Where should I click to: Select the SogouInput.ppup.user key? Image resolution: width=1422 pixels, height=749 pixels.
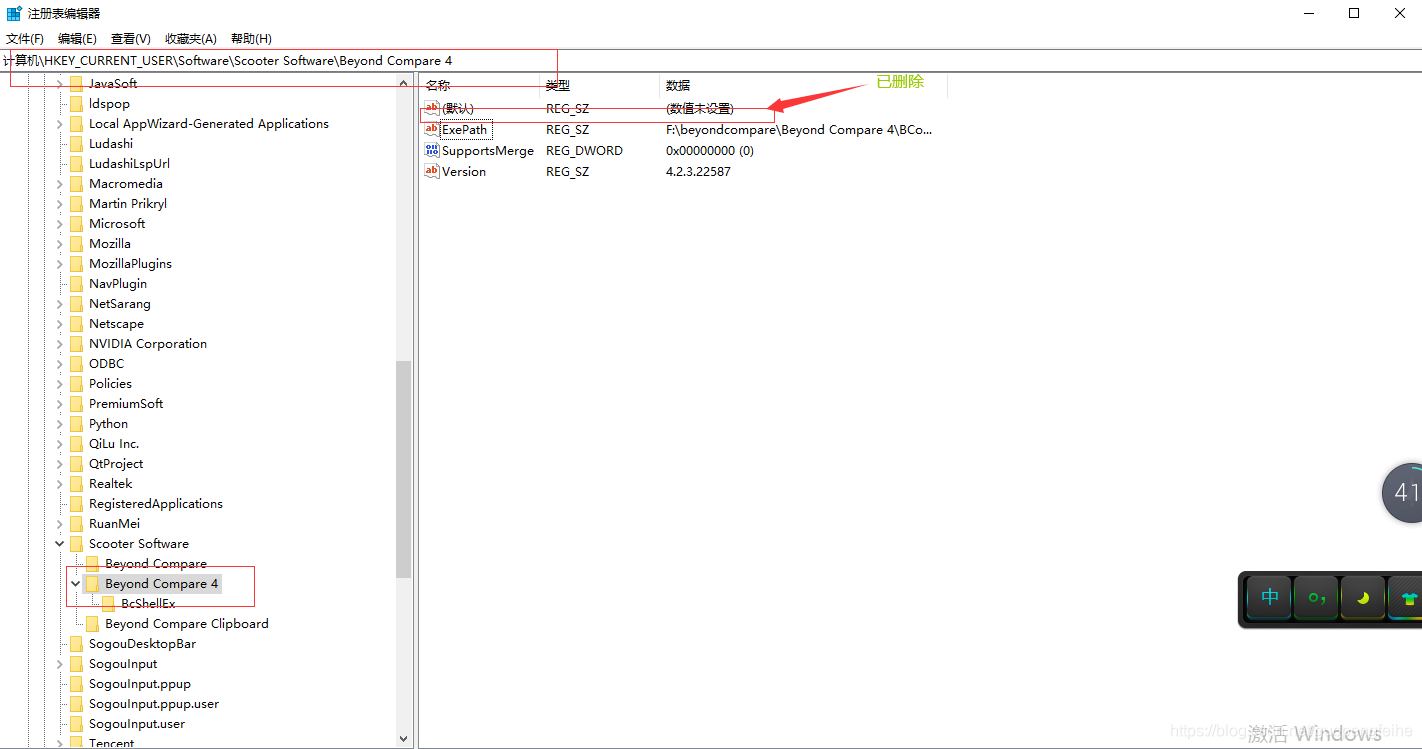coord(153,704)
